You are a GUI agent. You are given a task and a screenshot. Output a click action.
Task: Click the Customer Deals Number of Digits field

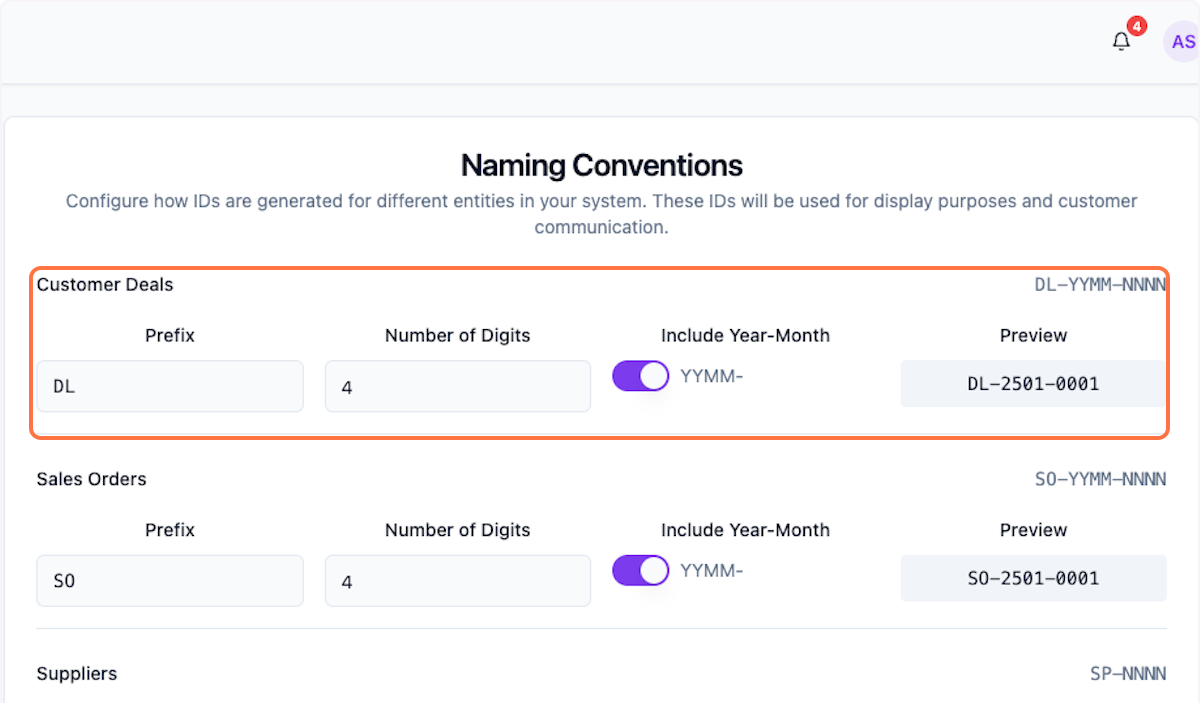click(x=457, y=386)
